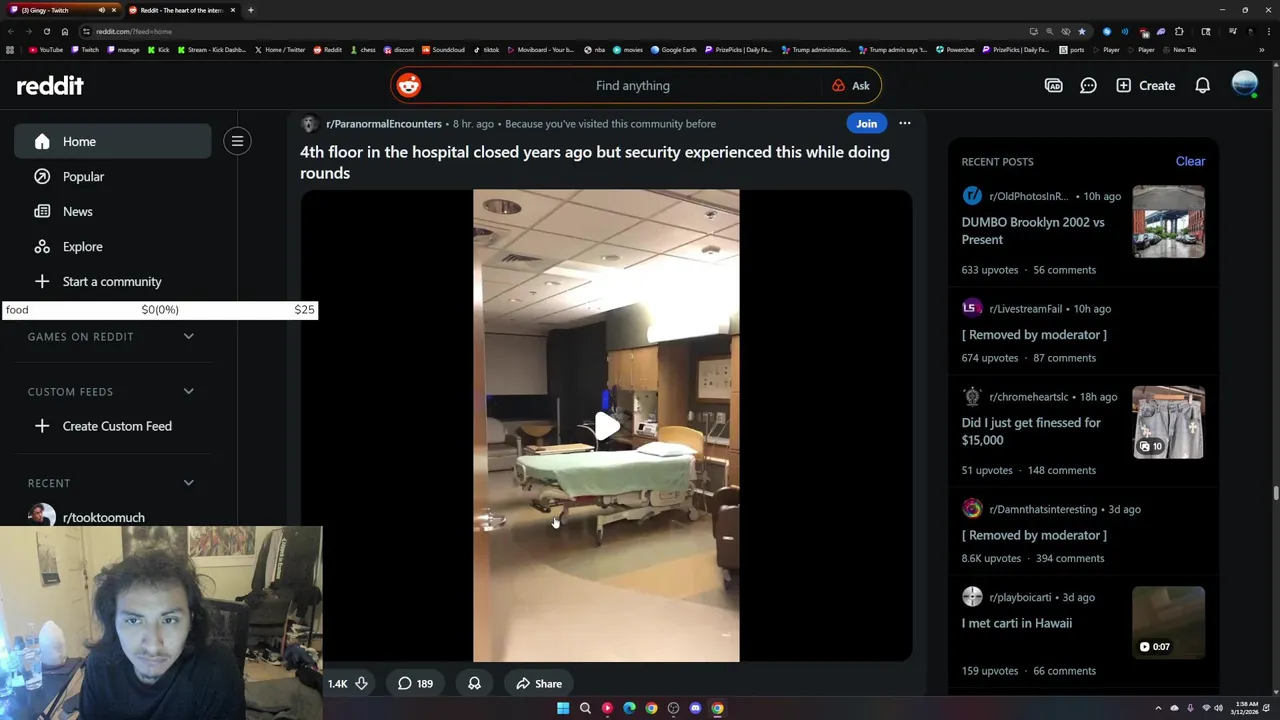This screenshot has width=1280, height=720.
Task: Switch to the Gingy Twitch browser tab
Action: [62, 10]
